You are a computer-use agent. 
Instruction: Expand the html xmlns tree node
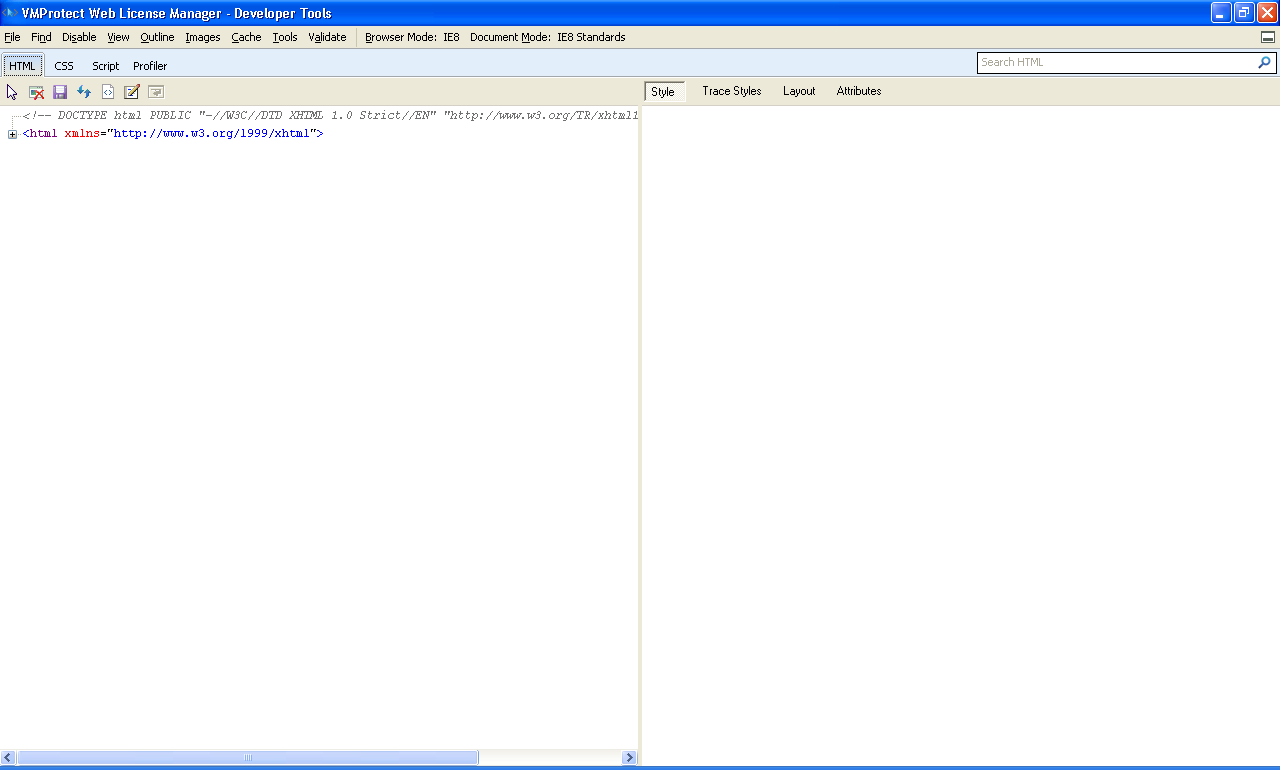[x=13, y=134]
